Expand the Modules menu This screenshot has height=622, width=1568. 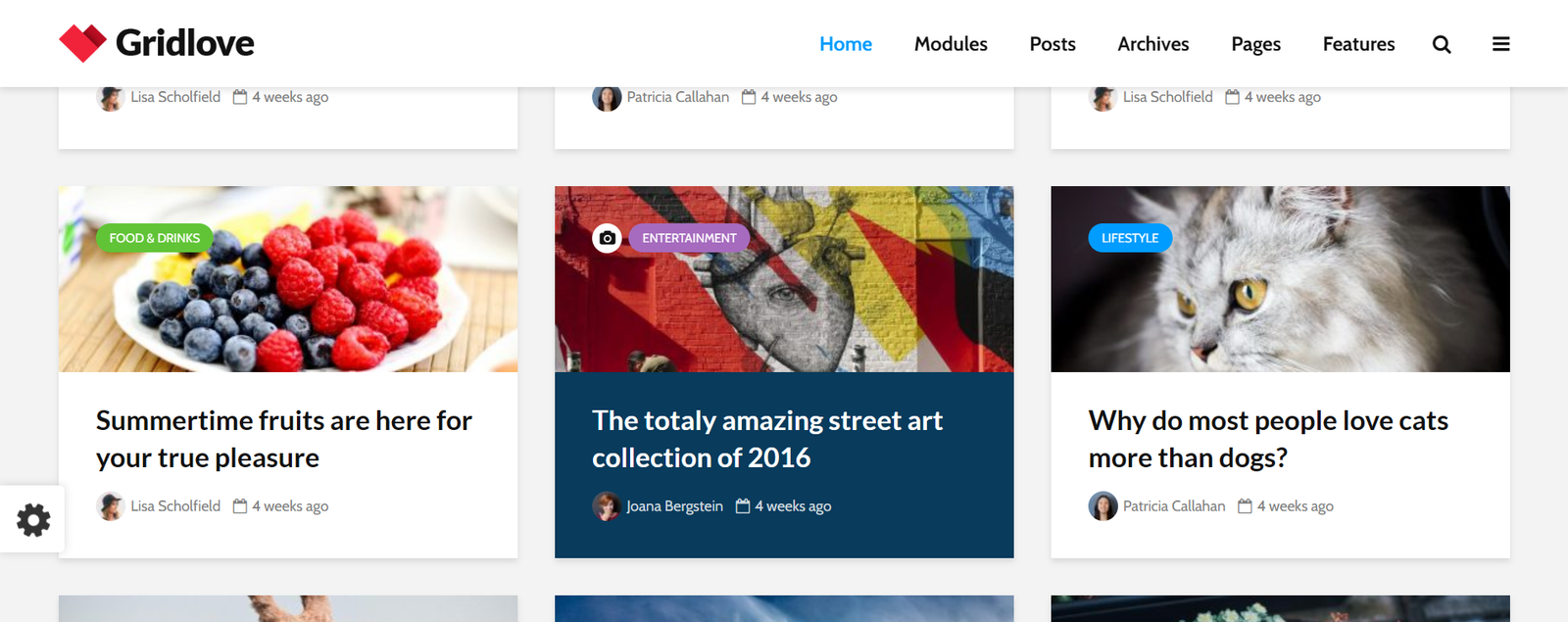[x=950, y=44]
